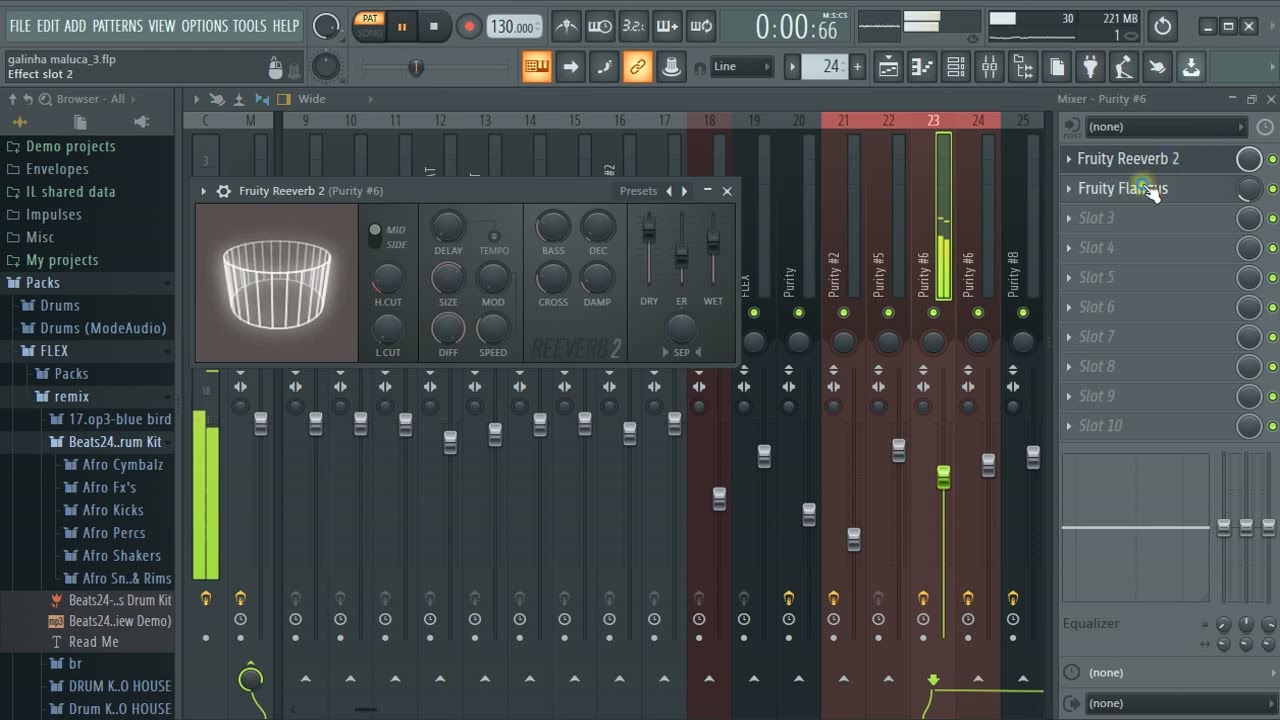Pause playback with the pause button
Image resolution: width=1280 pixels, height=720 pixels.
coord(402,27)
